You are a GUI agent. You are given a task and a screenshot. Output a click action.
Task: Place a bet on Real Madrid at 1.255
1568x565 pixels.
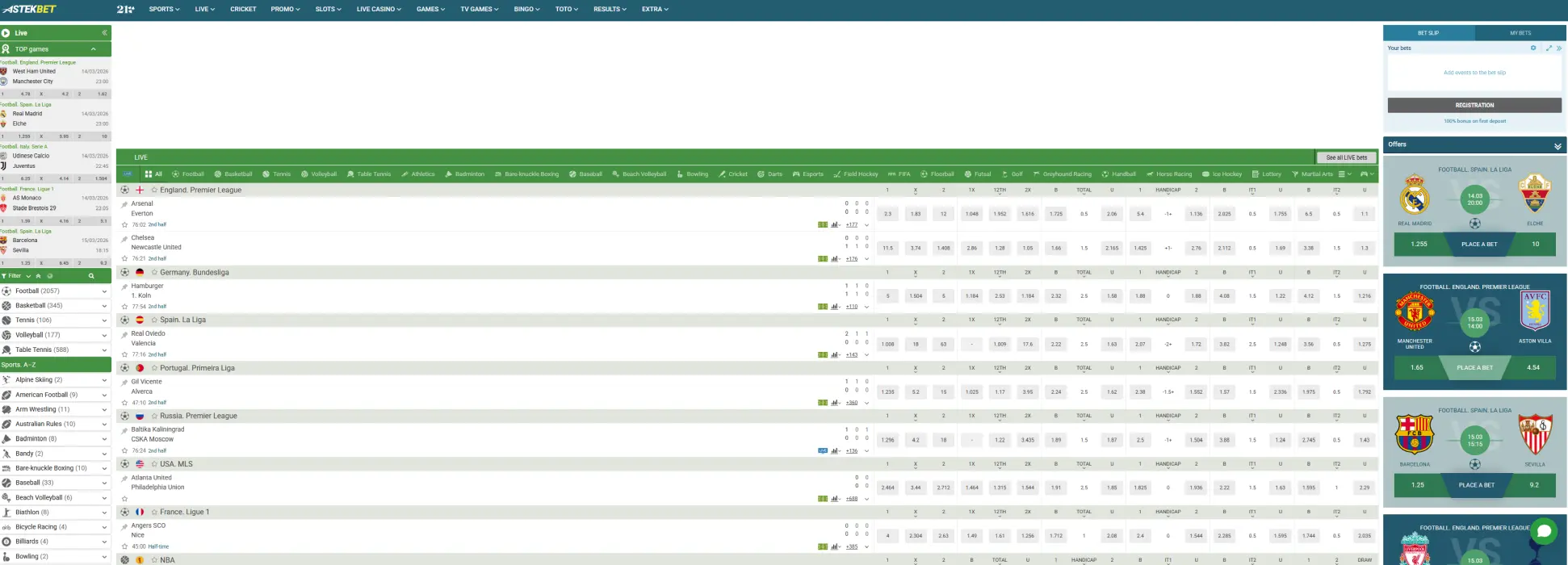(1418, 244)
